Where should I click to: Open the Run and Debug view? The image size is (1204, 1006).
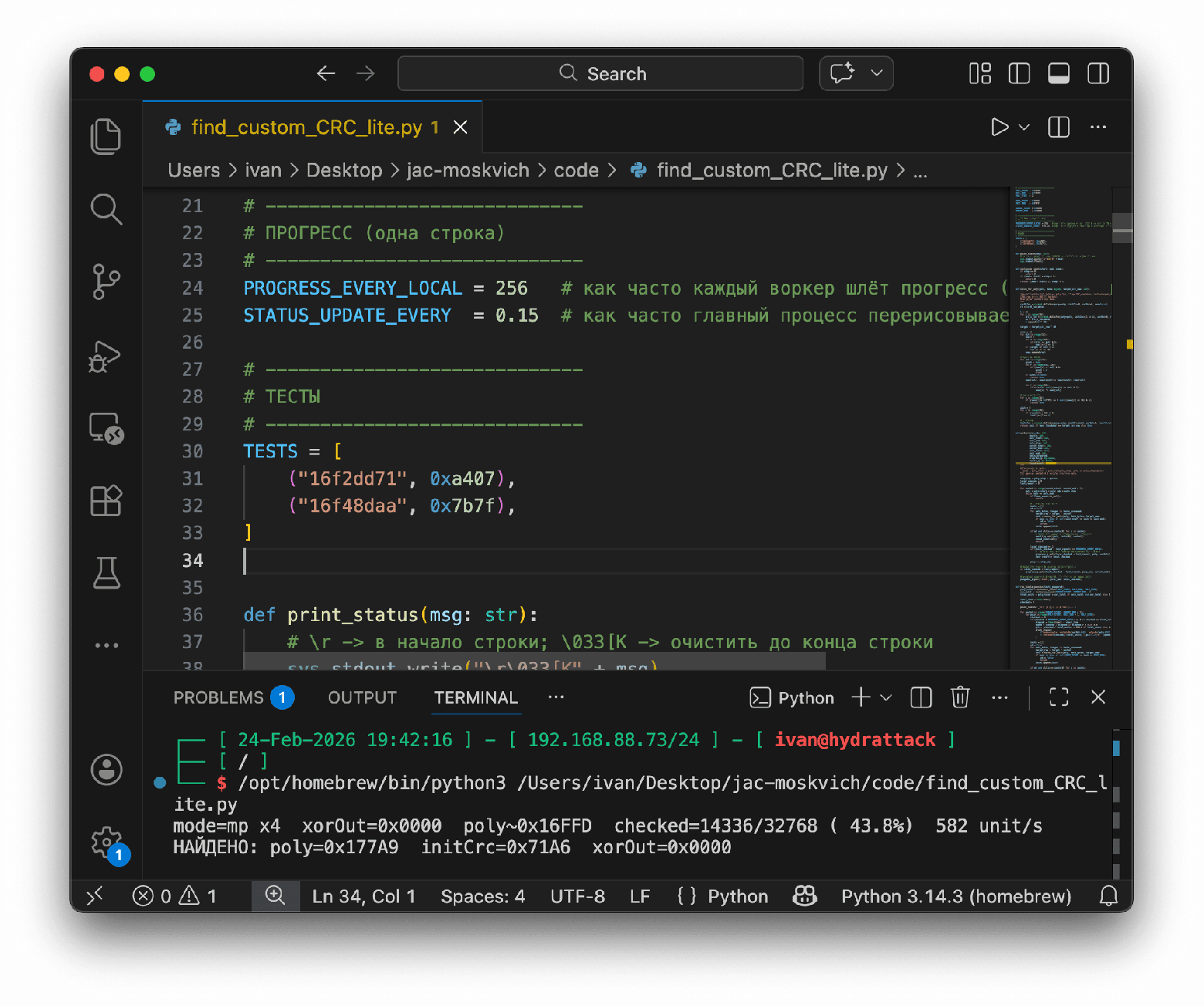106,356
